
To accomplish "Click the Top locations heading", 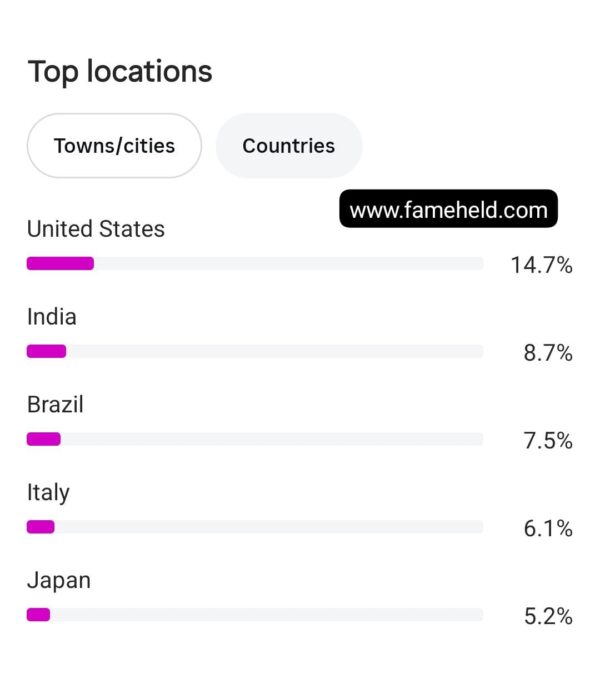I will tap(120, 72).
